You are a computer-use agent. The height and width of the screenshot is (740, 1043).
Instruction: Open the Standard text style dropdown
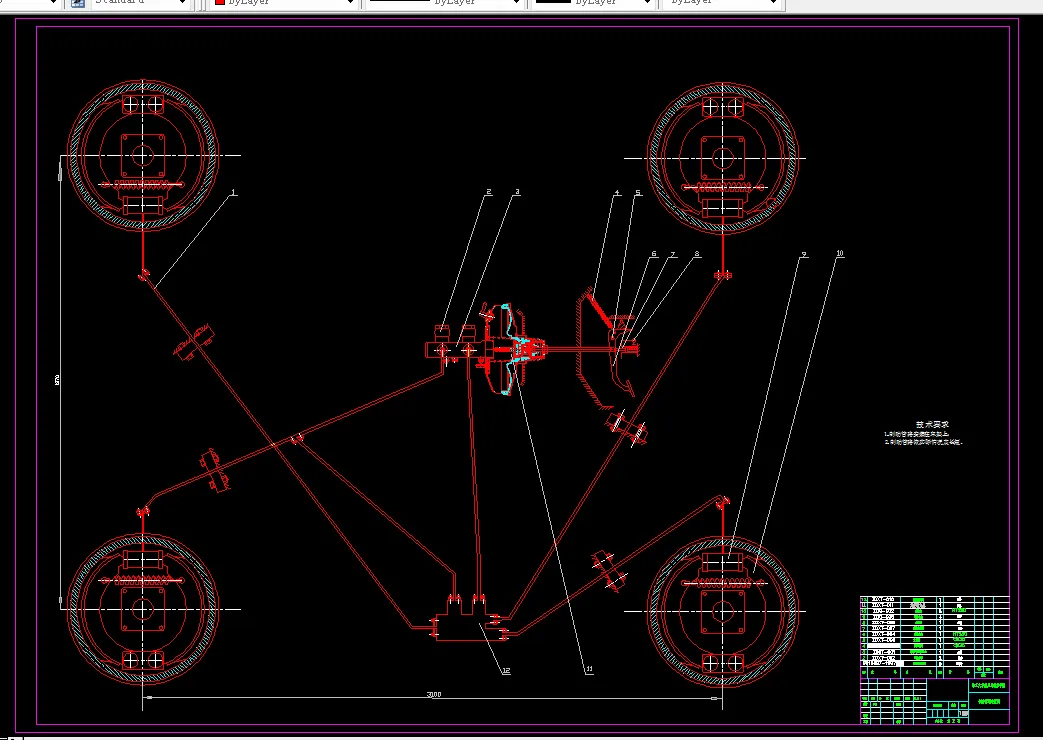click(x=140, y=3)
